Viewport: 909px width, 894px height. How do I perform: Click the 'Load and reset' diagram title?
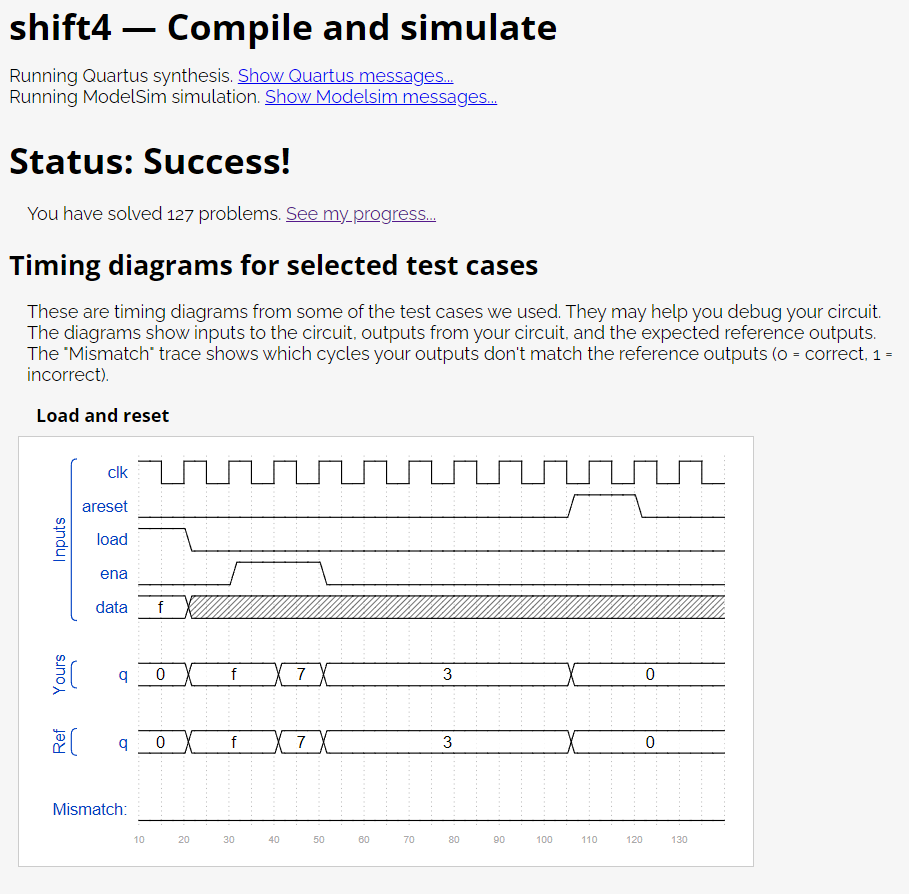point(103,416)
